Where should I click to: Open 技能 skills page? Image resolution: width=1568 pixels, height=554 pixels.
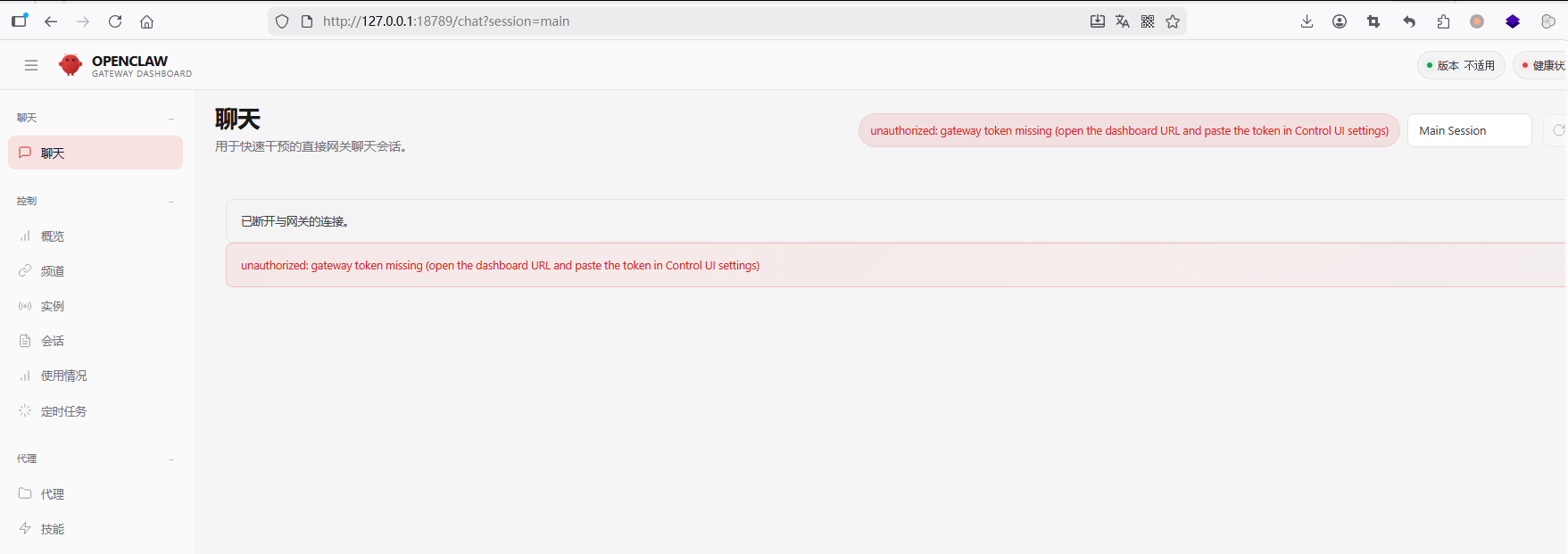(52, 529)
